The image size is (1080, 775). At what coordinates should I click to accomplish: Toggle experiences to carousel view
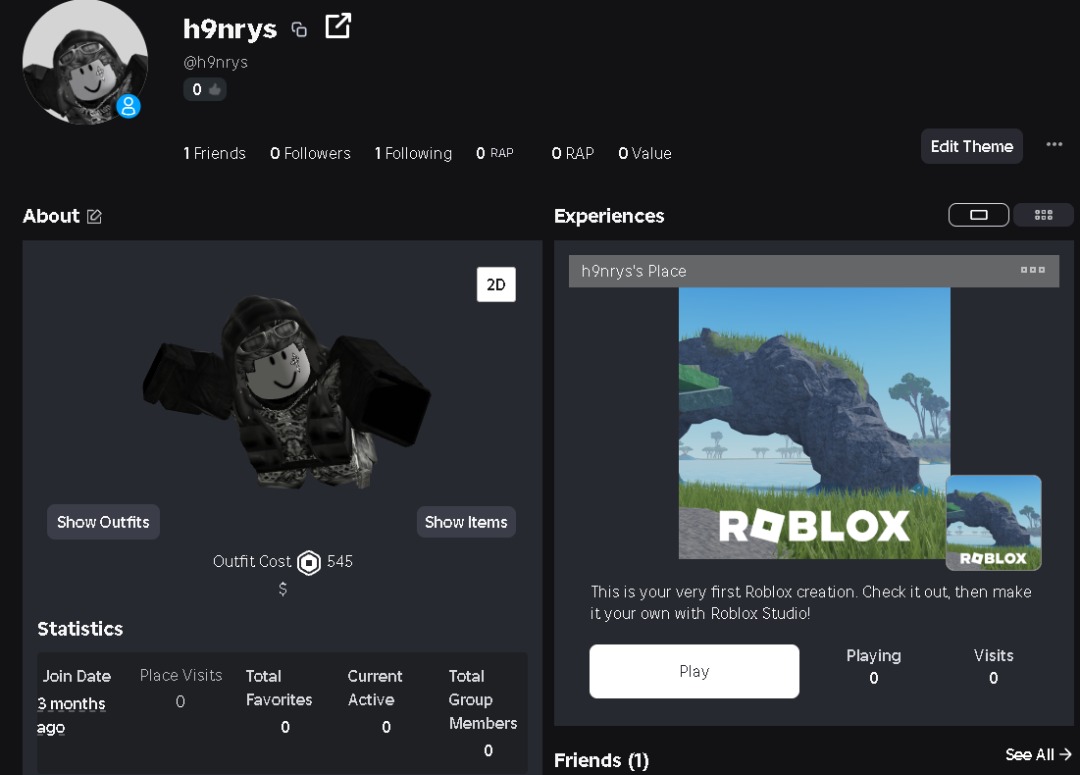point(978,214)
